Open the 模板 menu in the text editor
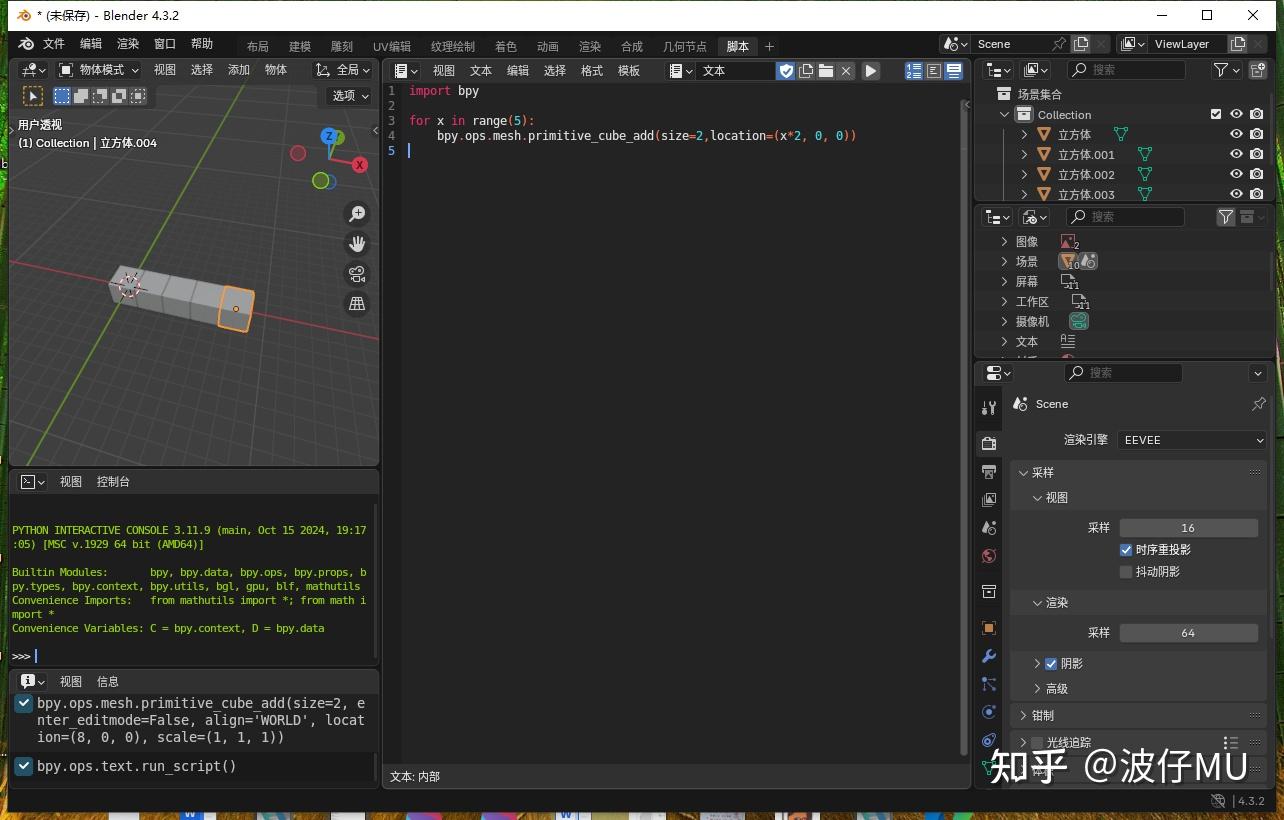 [x=628, y=71]
